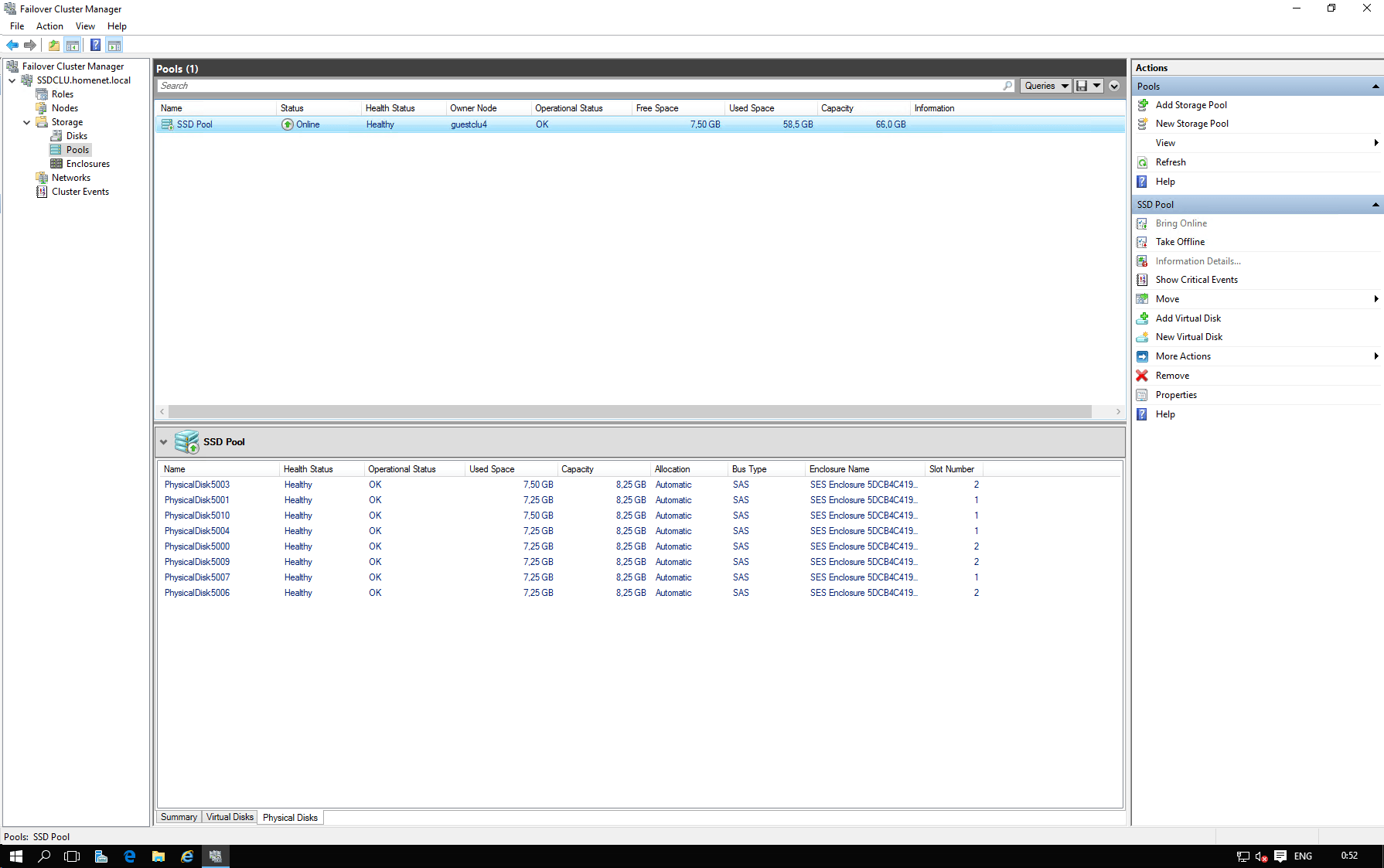Collapse the SSDCLU.homenet.local tree node
This screenshot has width=1384, height=868.
click(x=12, y=80)
